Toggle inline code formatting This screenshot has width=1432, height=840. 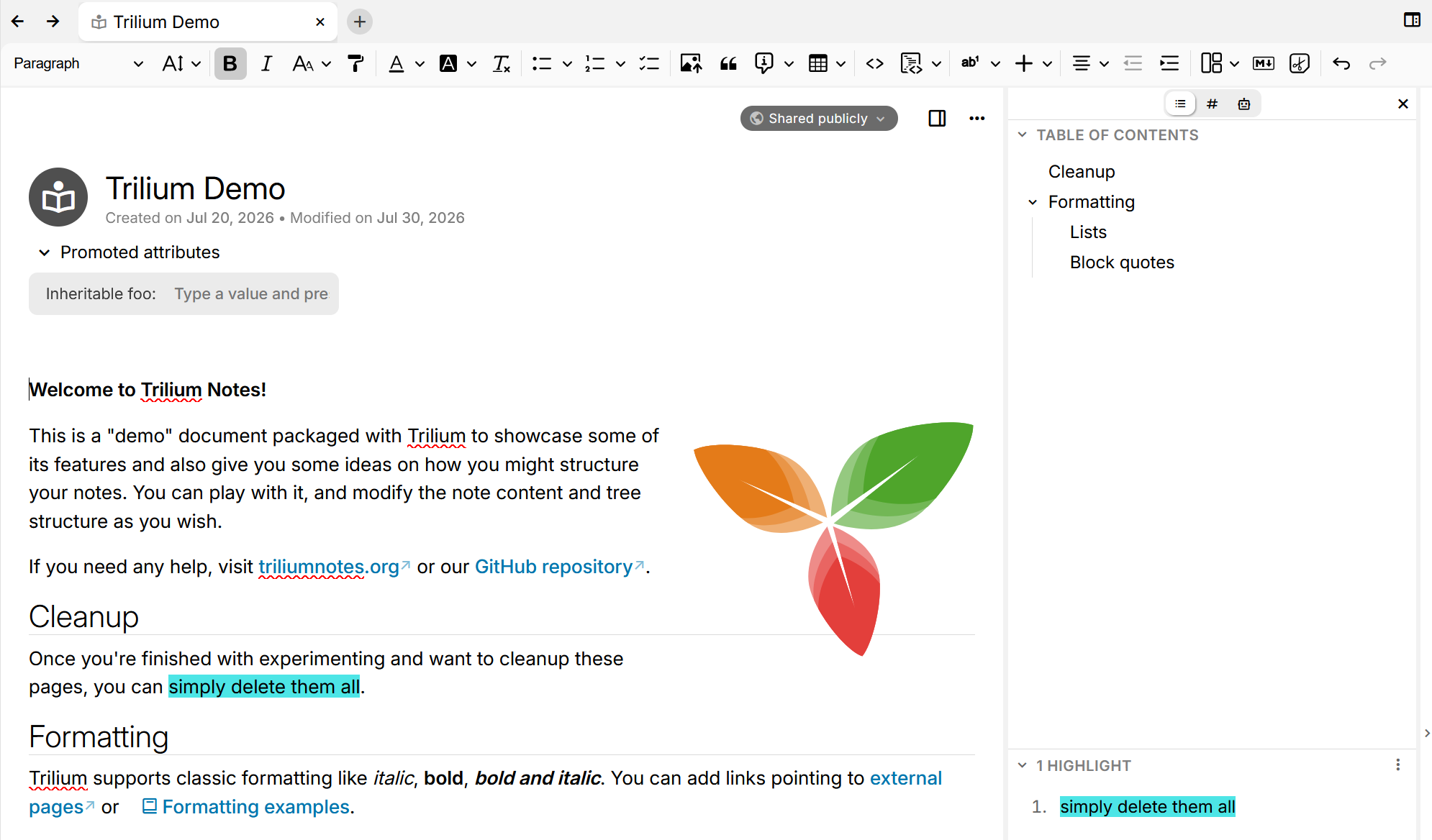(875, 63)
